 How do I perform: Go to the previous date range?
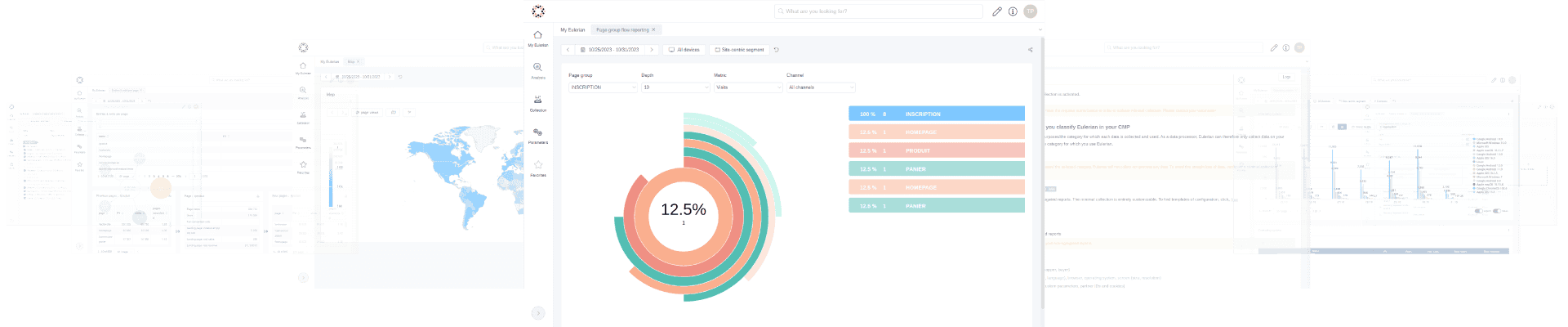(x=568, y=50)
